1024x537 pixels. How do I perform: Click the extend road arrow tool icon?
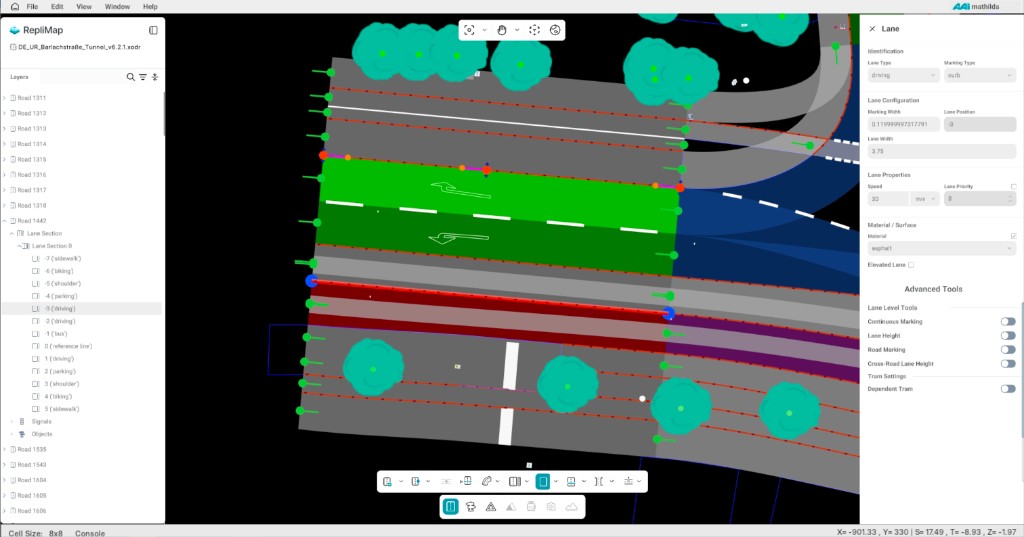click(x=415, y=481)
